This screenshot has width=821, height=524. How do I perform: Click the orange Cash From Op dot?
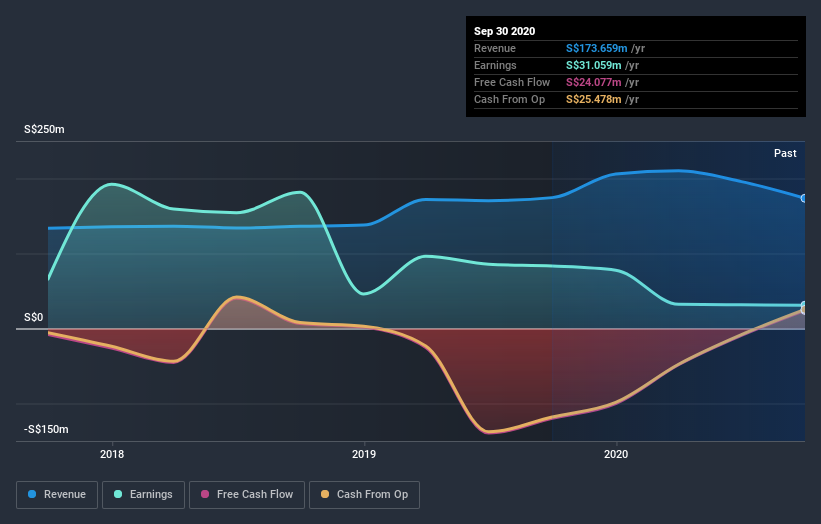click(325, 494)
